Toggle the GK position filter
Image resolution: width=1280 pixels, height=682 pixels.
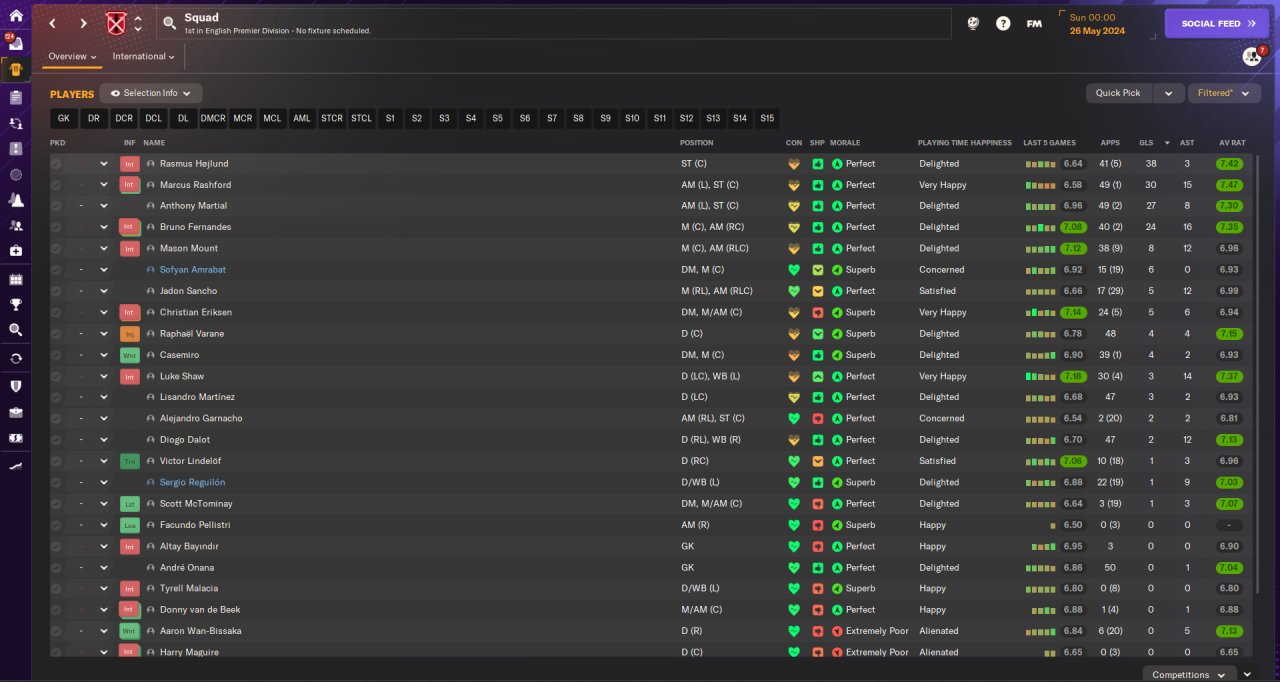(63, 118)
